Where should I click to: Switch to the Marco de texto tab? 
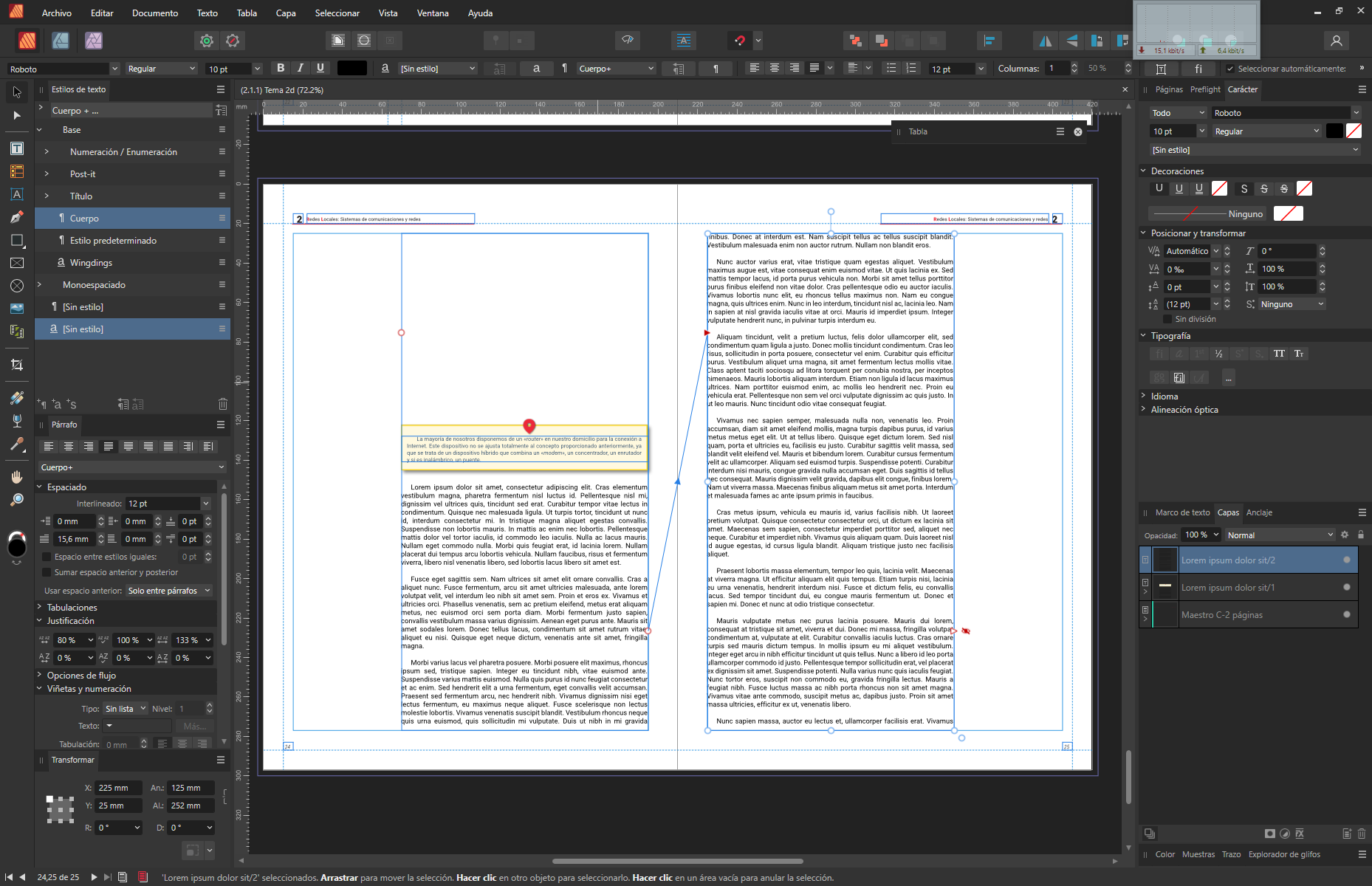(1182, 512)
